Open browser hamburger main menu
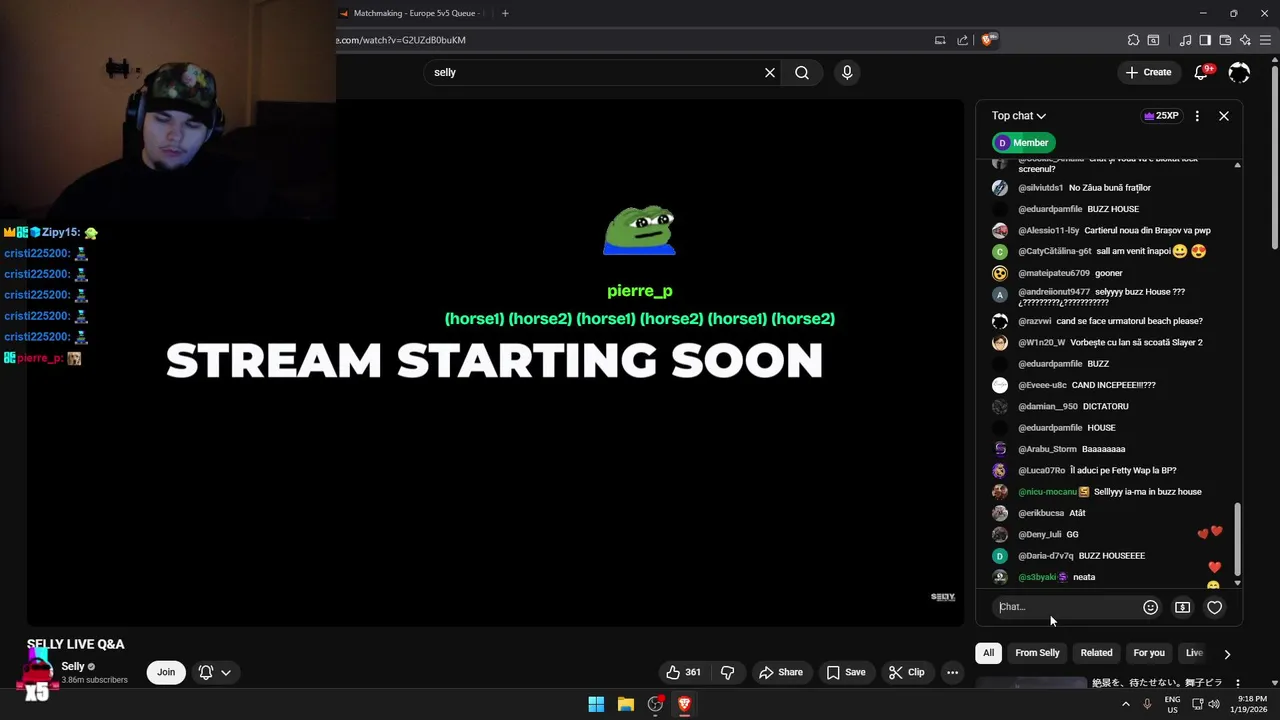The image size is (1280, 720). [1266, 40]
